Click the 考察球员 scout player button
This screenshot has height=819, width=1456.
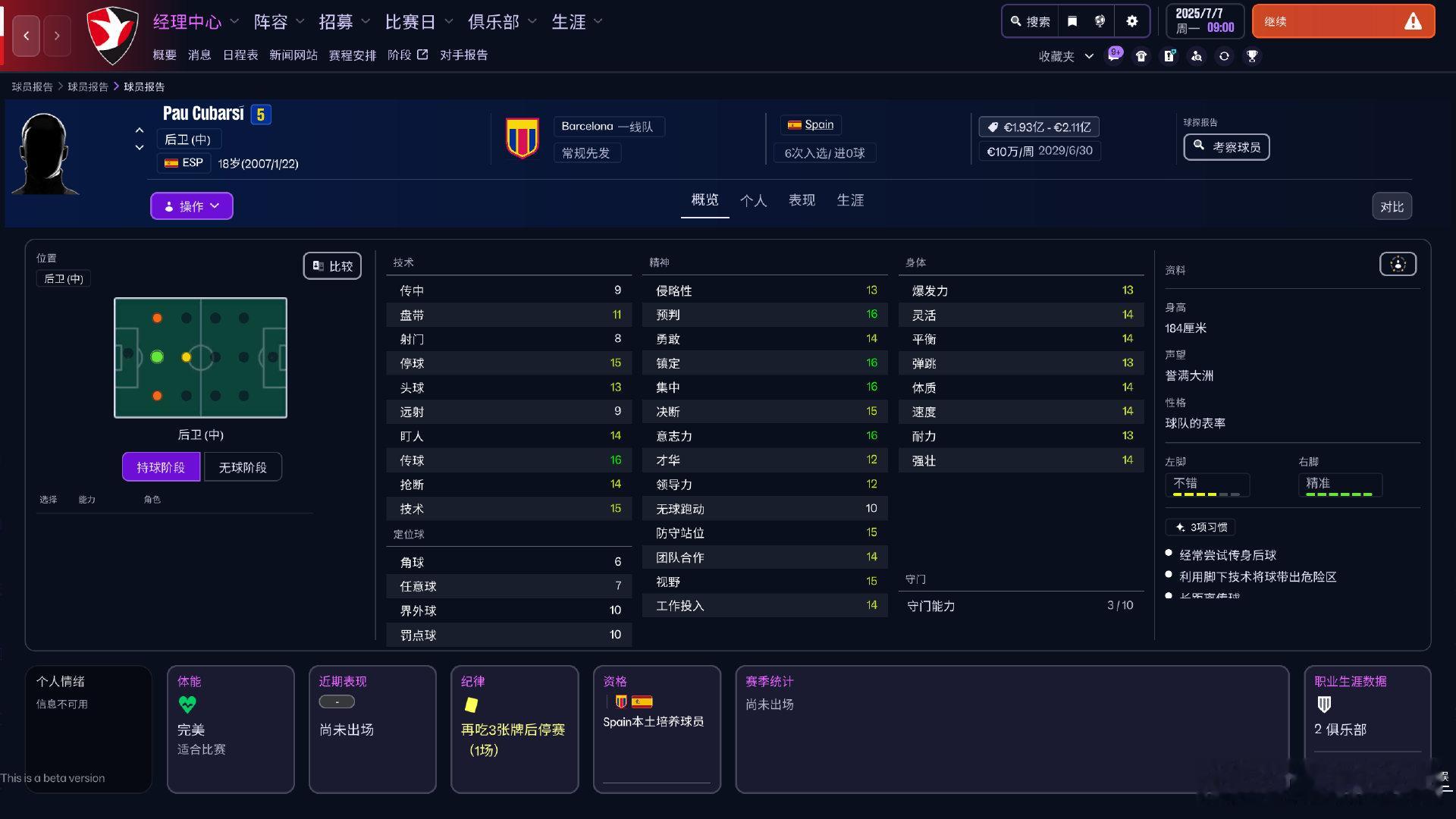pos(1226,147)
